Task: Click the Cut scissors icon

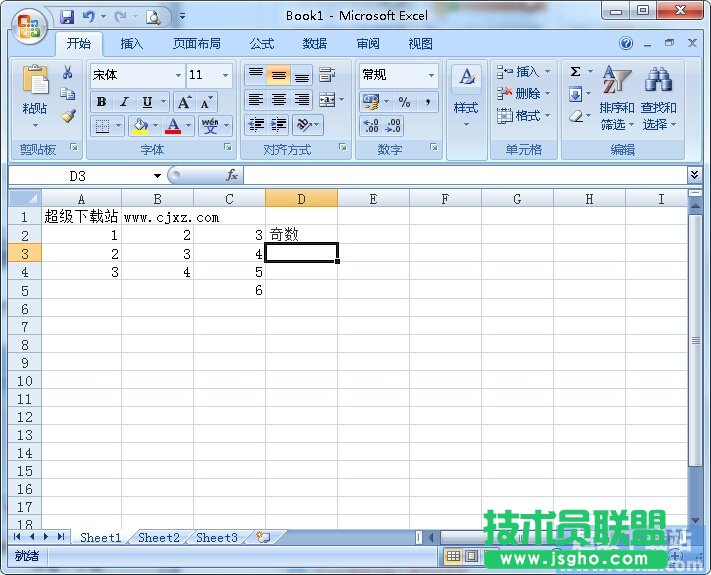Action: [68, 73]
